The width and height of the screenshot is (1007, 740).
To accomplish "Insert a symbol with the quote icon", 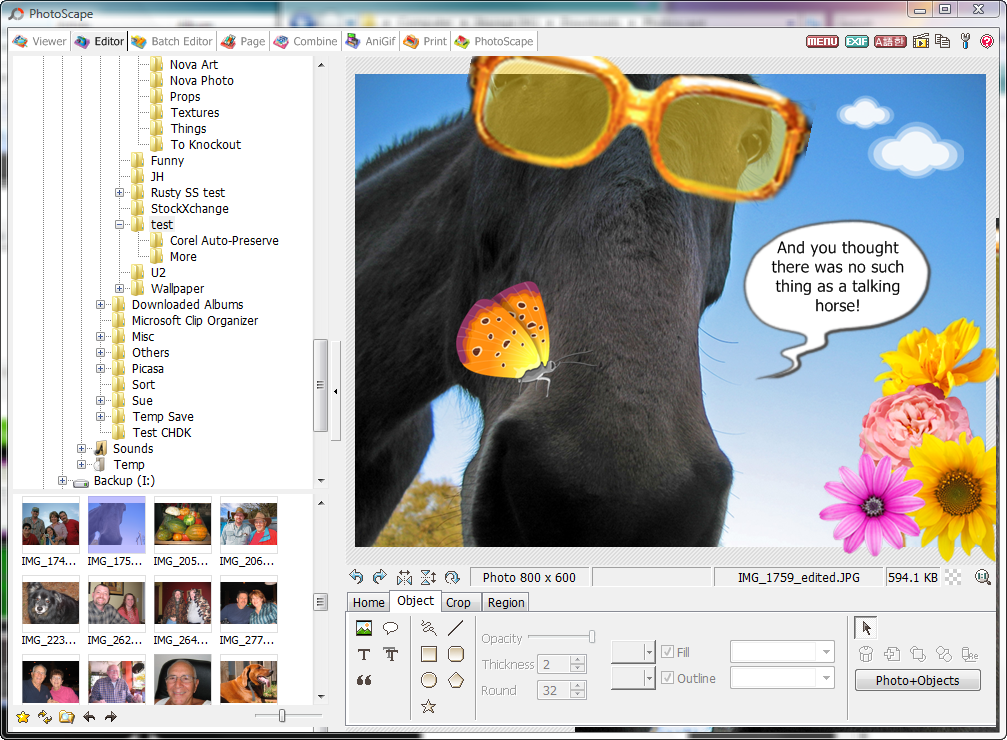I will tap(364, 680).
